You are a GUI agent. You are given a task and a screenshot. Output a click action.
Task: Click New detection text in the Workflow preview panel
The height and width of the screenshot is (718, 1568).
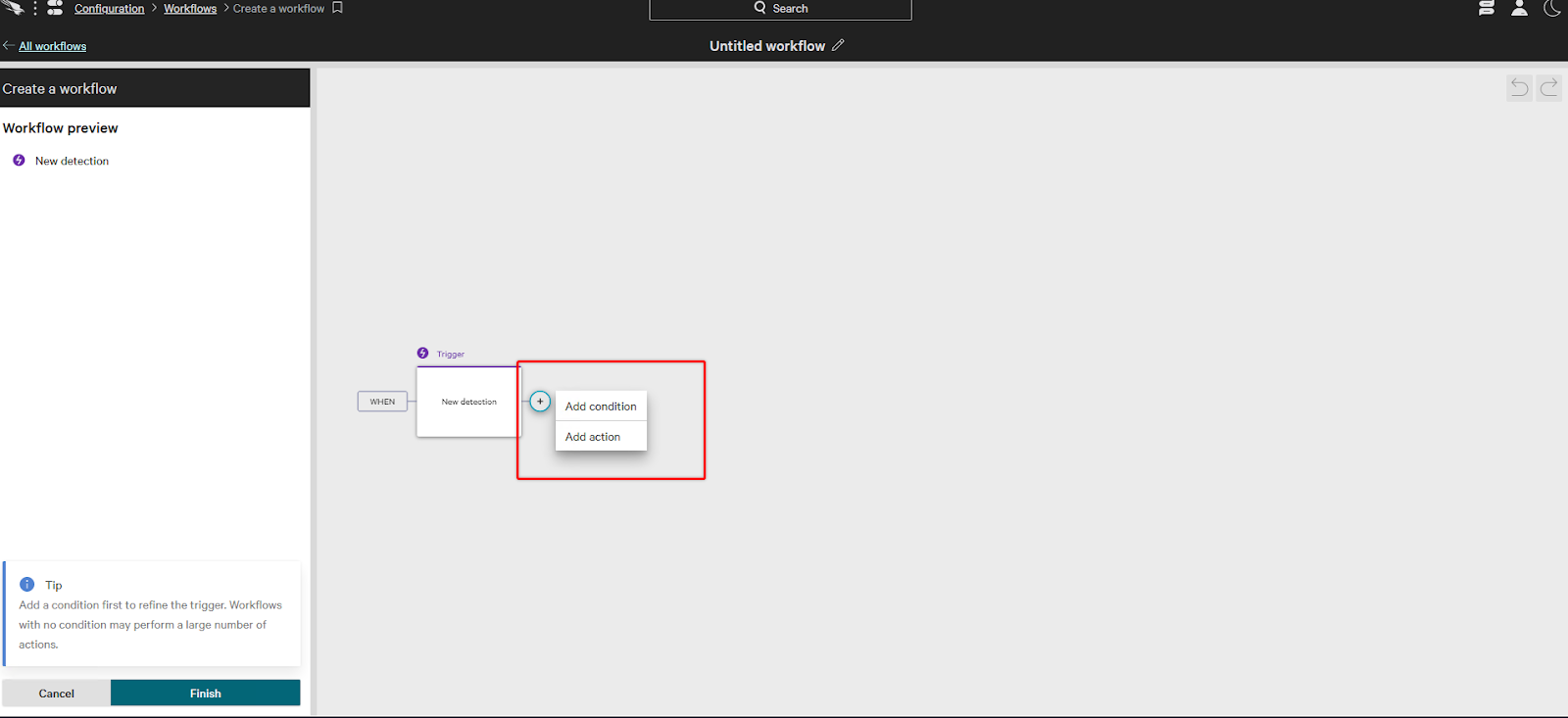72,161
